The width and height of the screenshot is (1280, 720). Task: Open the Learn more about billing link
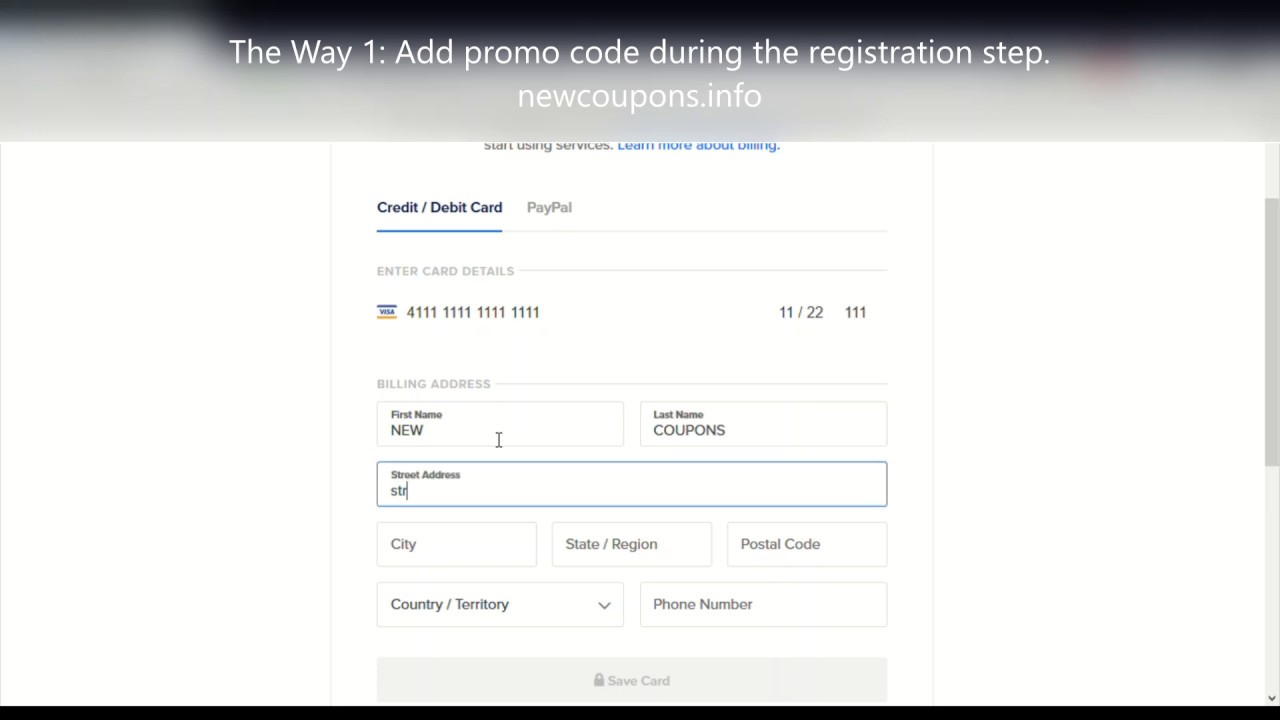click(698, 146)
